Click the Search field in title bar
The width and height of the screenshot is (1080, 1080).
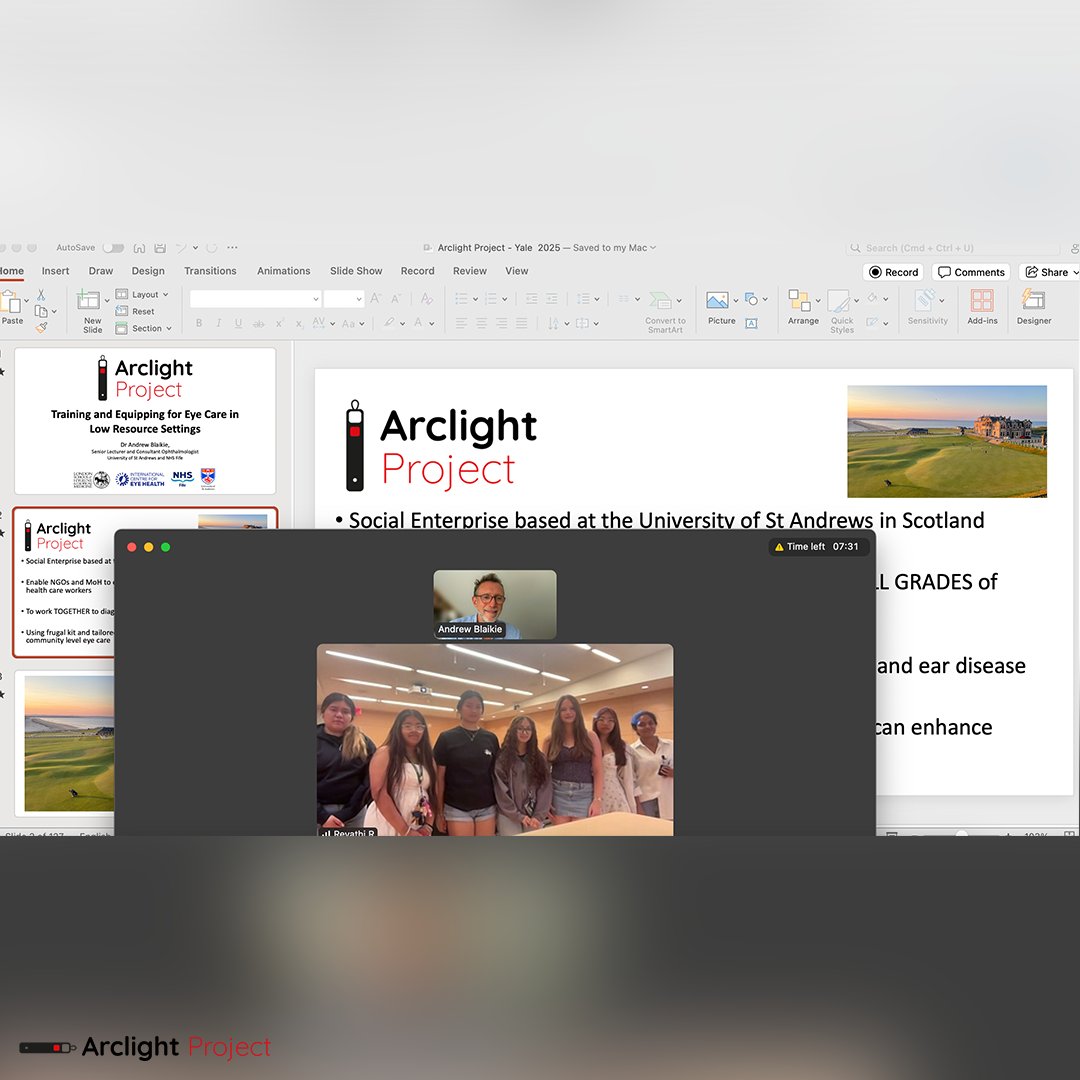click(953, 248)
